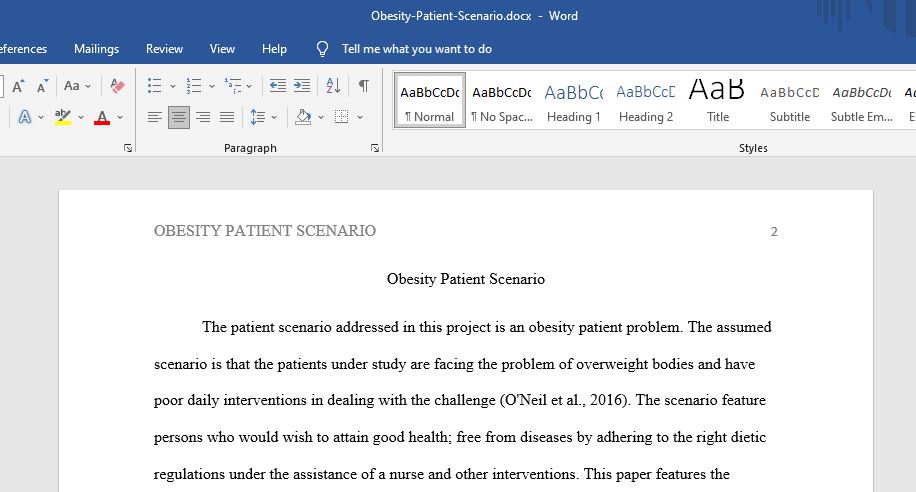Screen dimensions: 916x492
Task: Open the Mailings tab
Action: [96, 49]
